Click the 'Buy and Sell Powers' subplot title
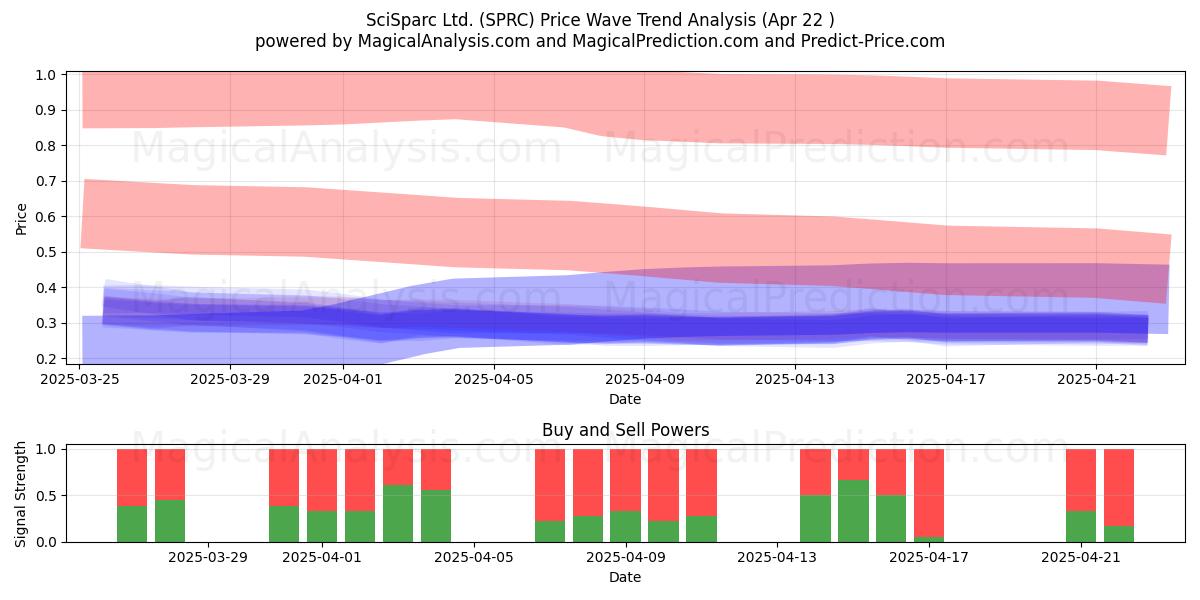The height and width of the screenshot is (600, 1200). (x=625, y=430)
